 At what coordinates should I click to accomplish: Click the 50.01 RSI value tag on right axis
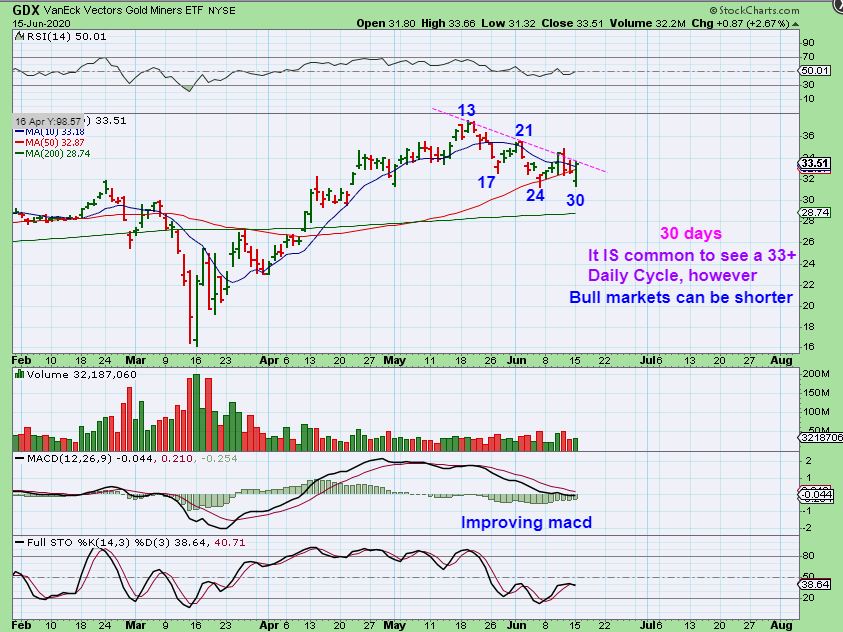(815, 70)
